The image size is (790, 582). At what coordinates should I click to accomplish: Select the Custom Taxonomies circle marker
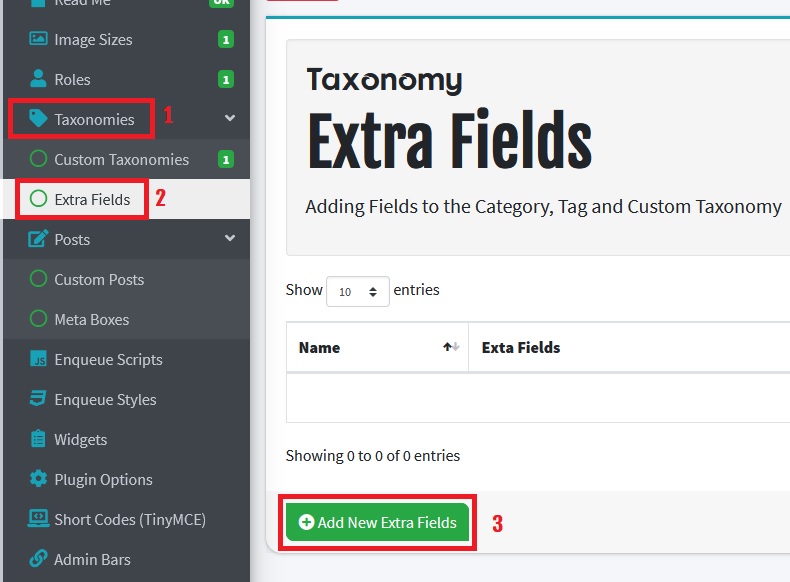(38, 159)
